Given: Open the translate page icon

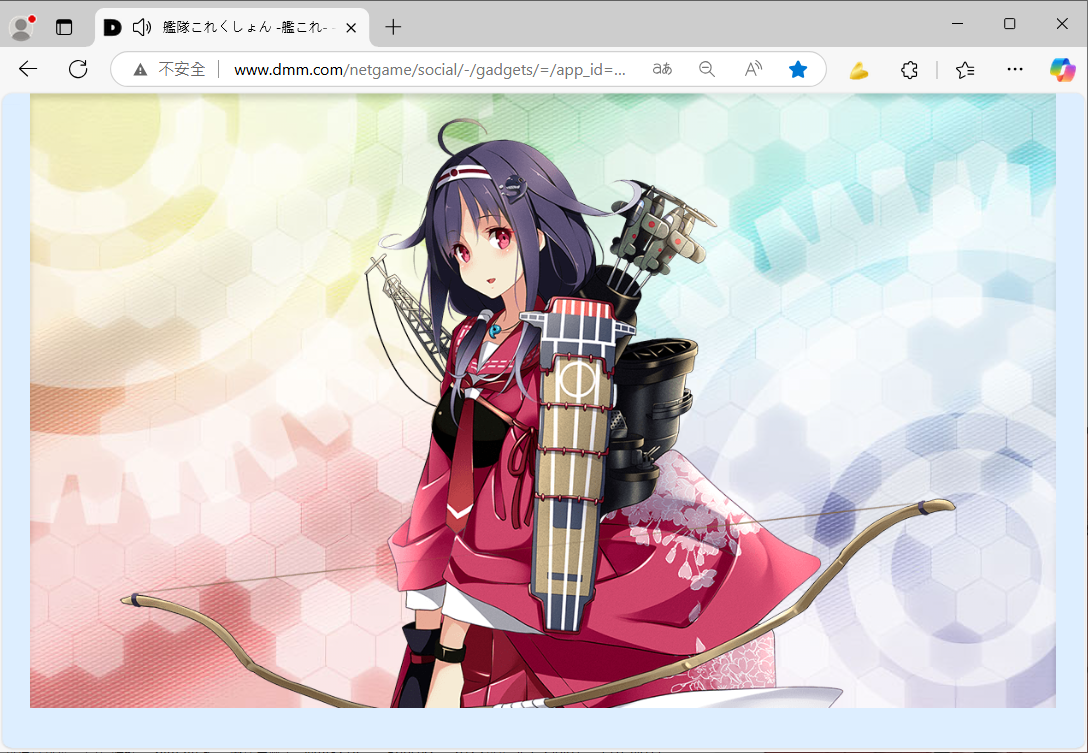Looking at the screenshot, I should point(662,69).
